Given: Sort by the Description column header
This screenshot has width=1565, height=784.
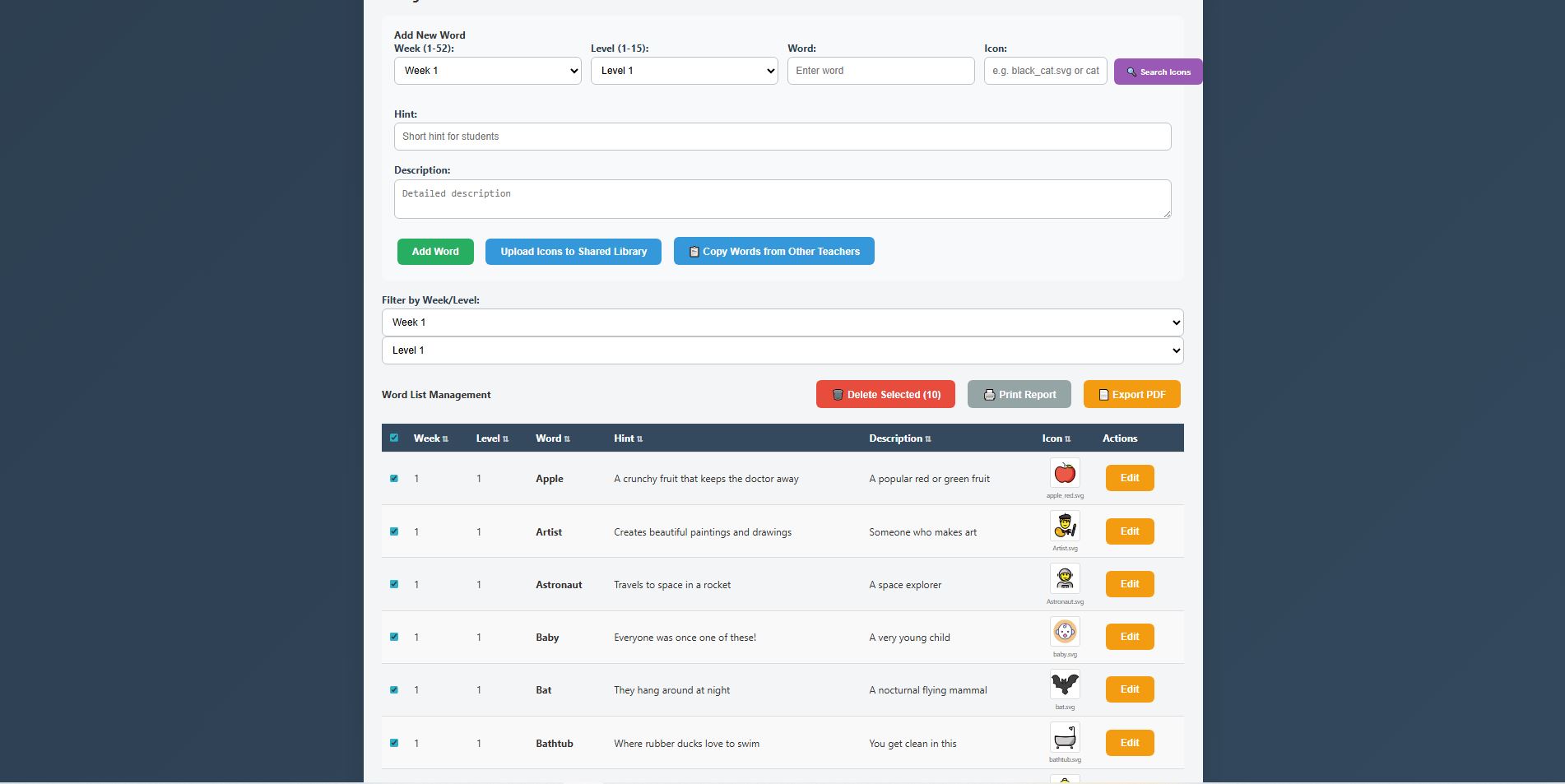Looking at the screenshot, I should [x=899, y=438].
